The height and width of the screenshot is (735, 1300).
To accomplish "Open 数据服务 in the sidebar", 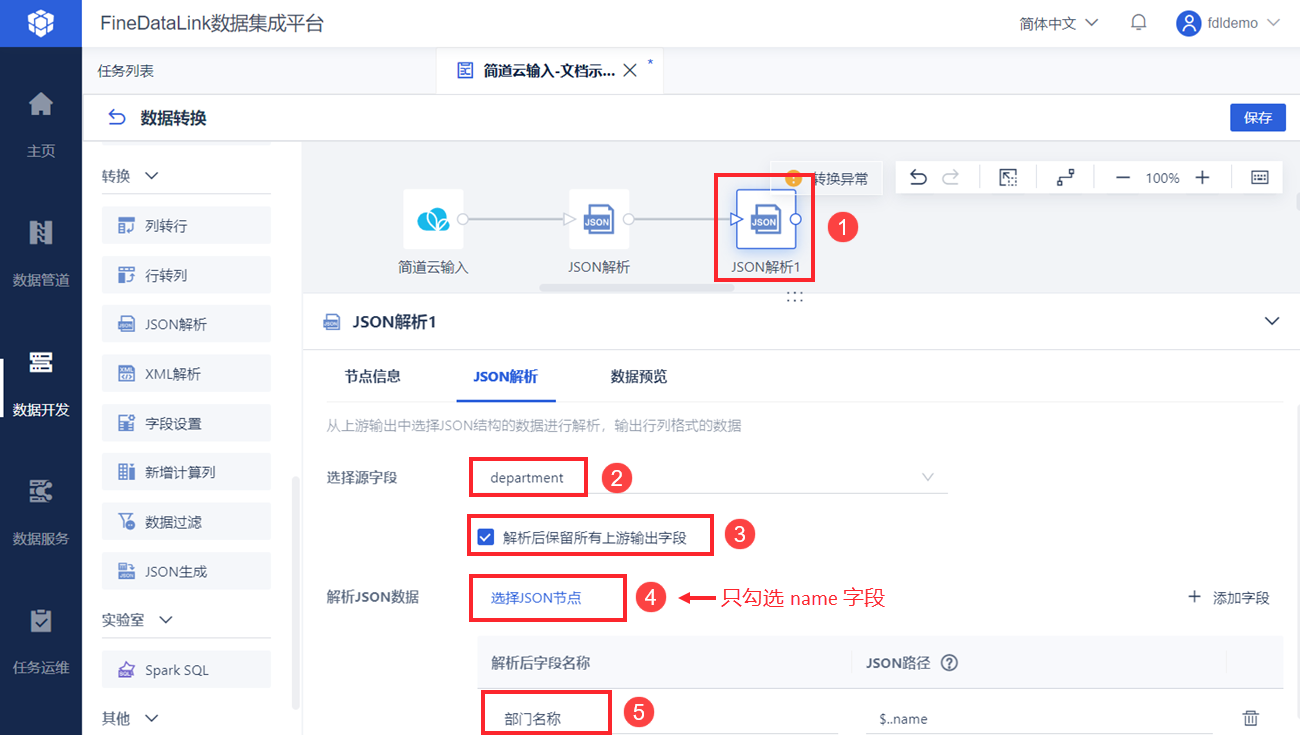I will pyautogui.click(x=41, y=511).
